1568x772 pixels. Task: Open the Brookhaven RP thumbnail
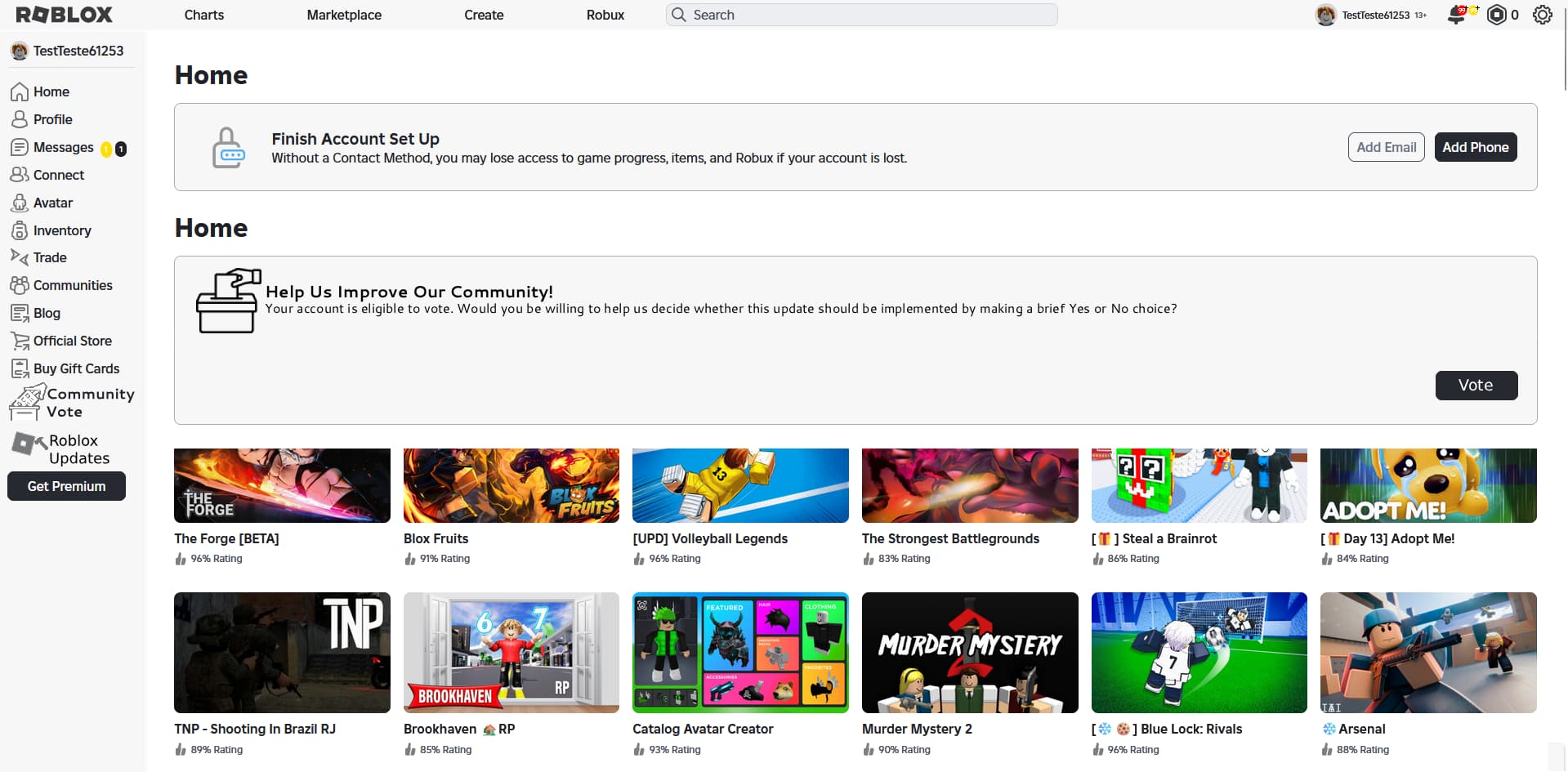tap(511, 653)
